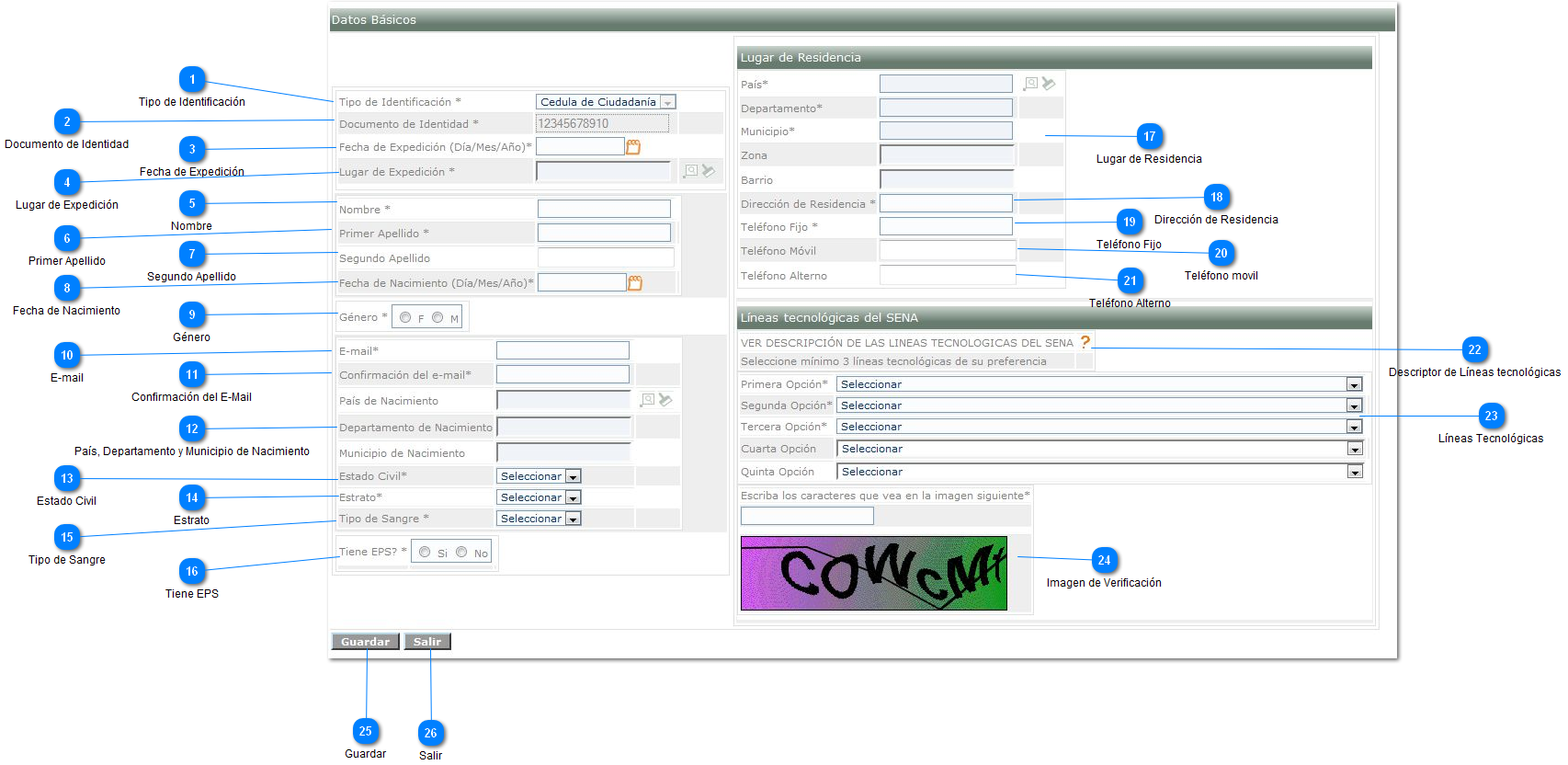Screen dimensions: 1568x765
Task: Select the M radio button for Género
Action: point(437,317)
